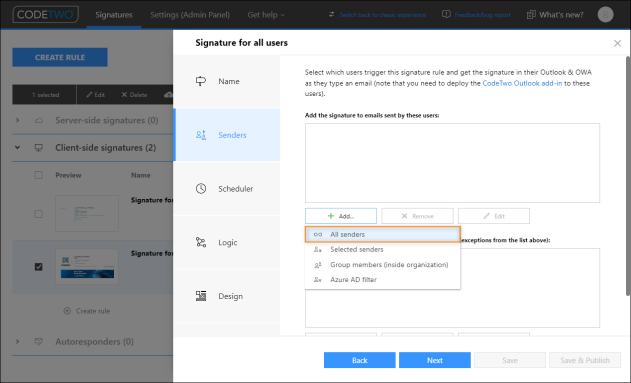Image resolution: width=631 pixels, height=383 pixels.
Task: Go to the Senders step
Action: coord(227,135)
